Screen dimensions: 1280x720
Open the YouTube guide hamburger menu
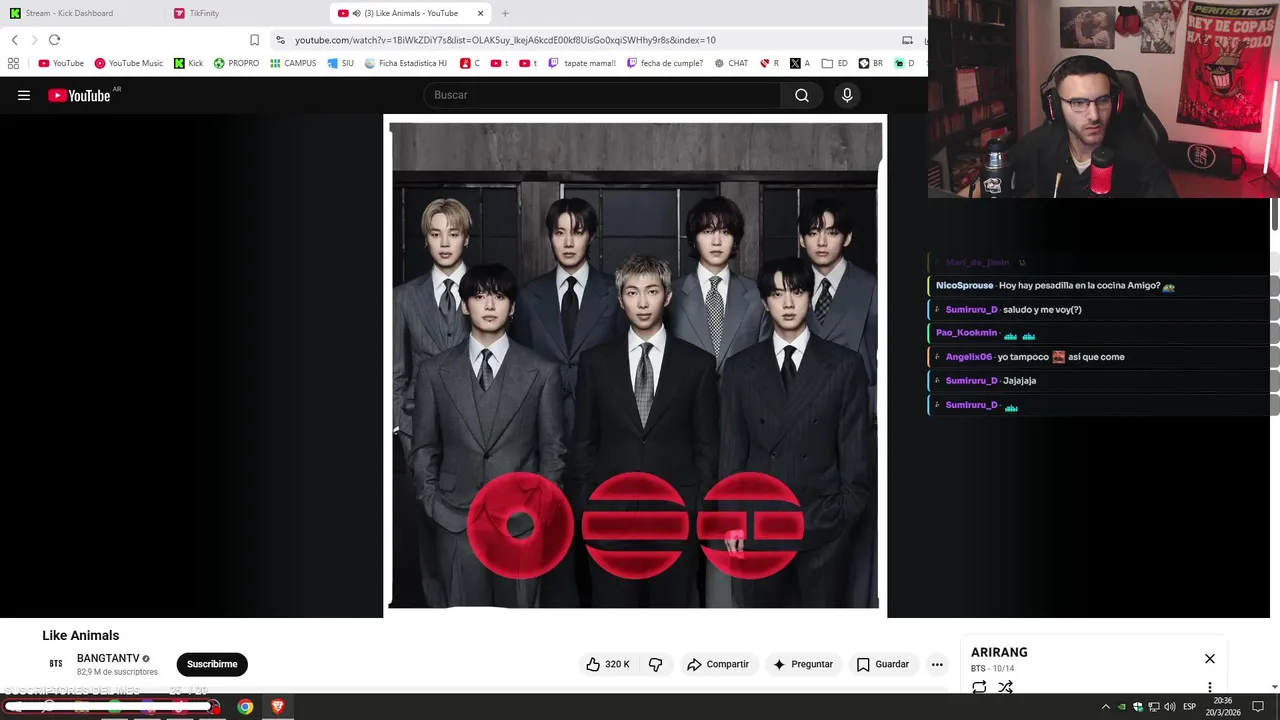[24, 95]
